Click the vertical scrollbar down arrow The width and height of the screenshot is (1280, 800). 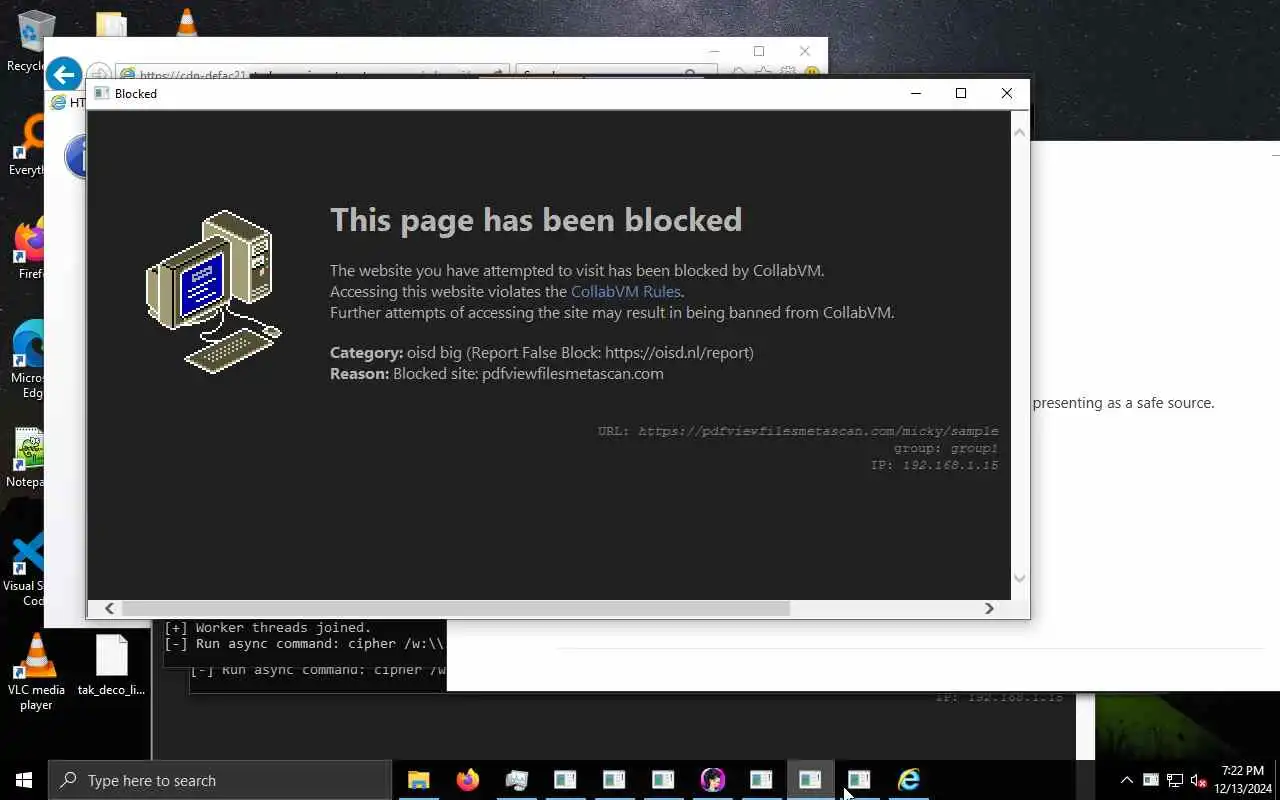pyautogui.click(x=1020, y=577)
